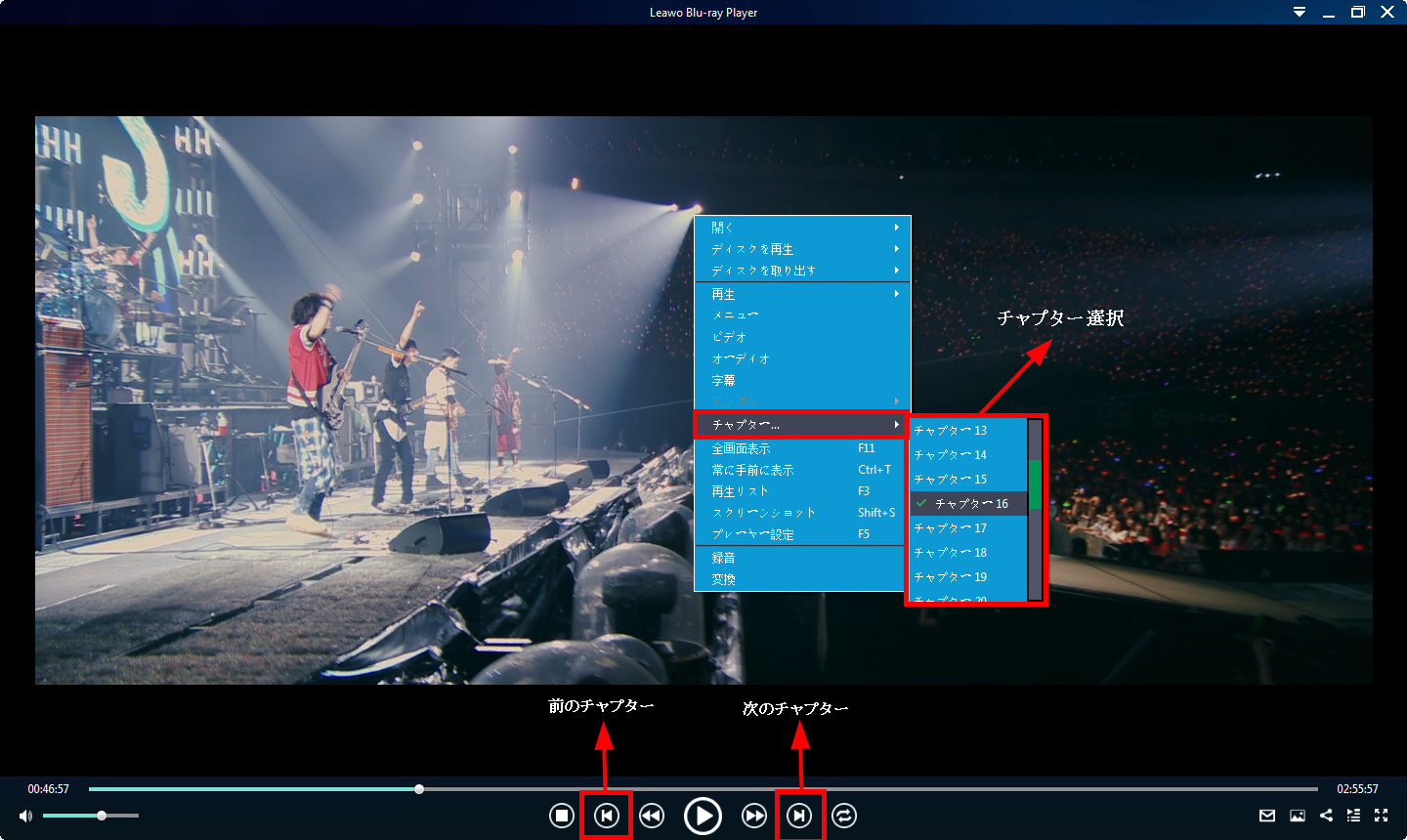Click the stop playback button

point(562,816)
